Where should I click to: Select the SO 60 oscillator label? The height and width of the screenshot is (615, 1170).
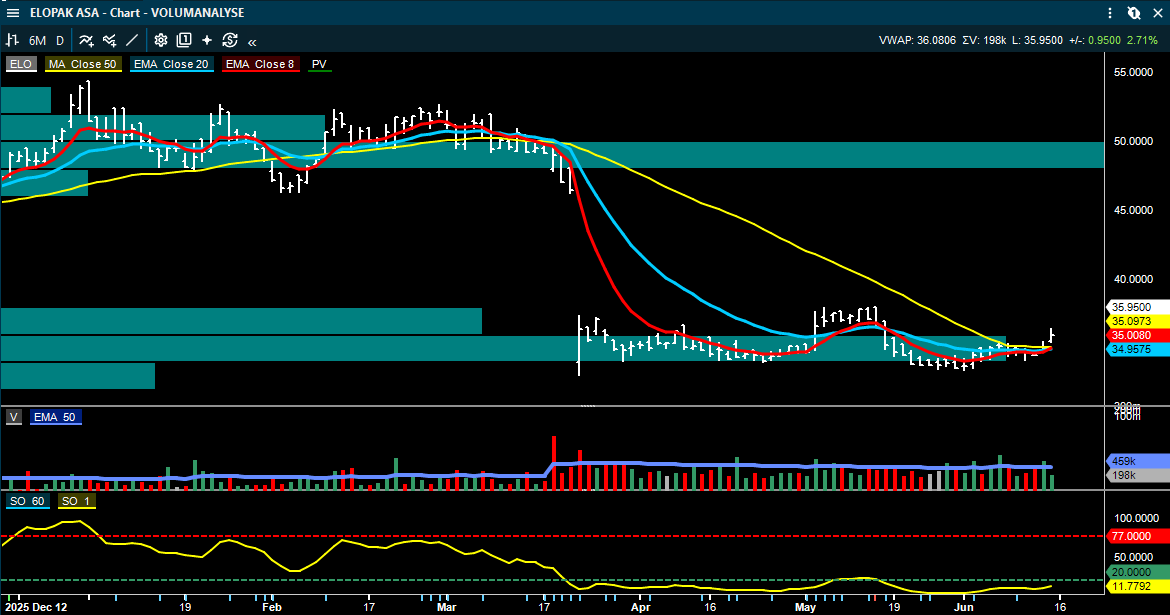[x=28, y=501]
